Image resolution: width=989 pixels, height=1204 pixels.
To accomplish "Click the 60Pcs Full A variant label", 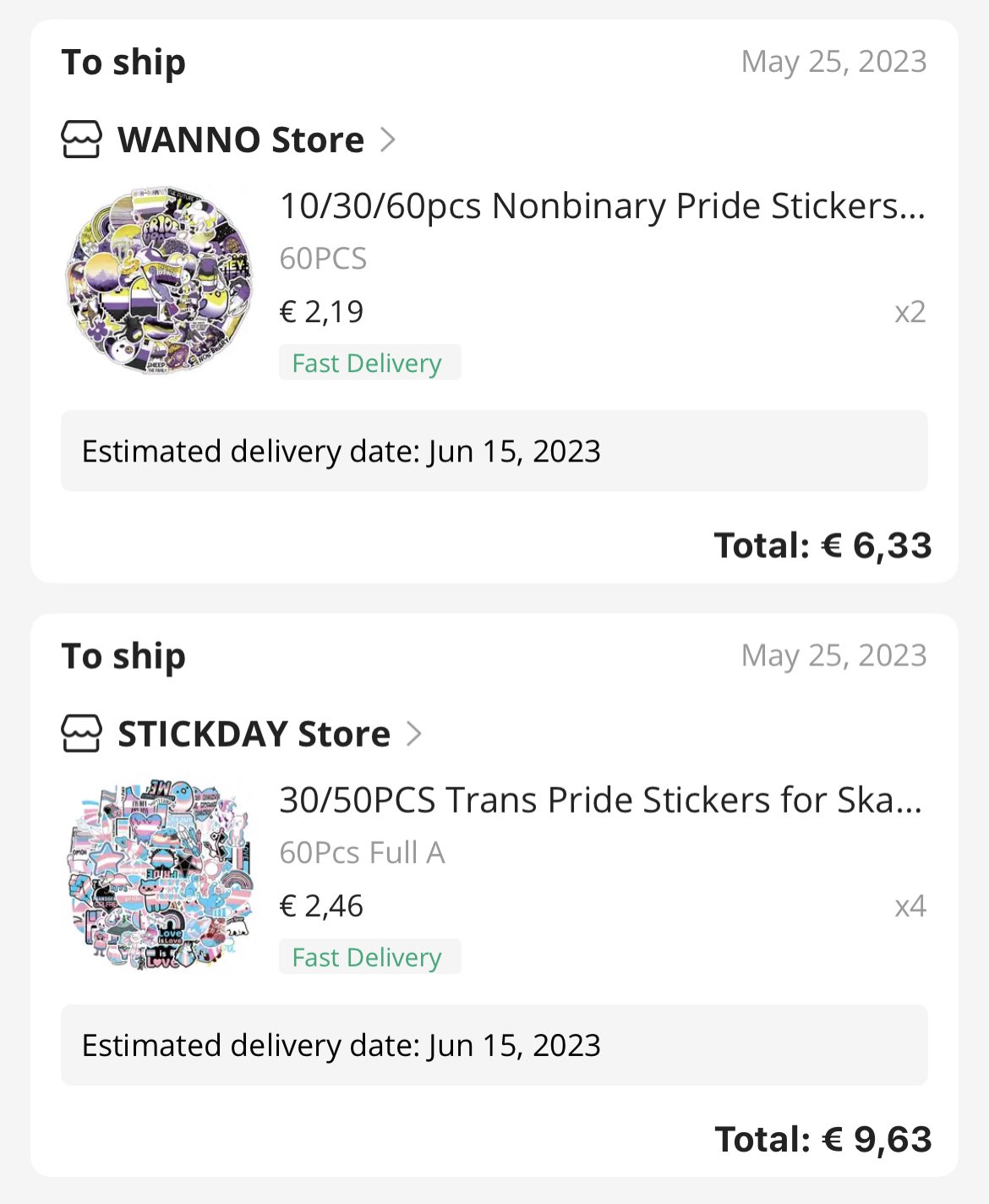I will pos(362,853).
